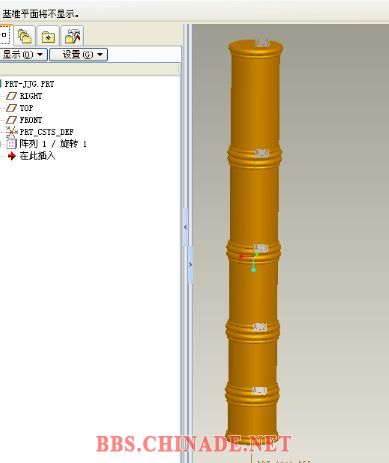The image size is (389, 463).
Task: Expand the 阵列 1 pattern feature node
Action: [1, 144]
